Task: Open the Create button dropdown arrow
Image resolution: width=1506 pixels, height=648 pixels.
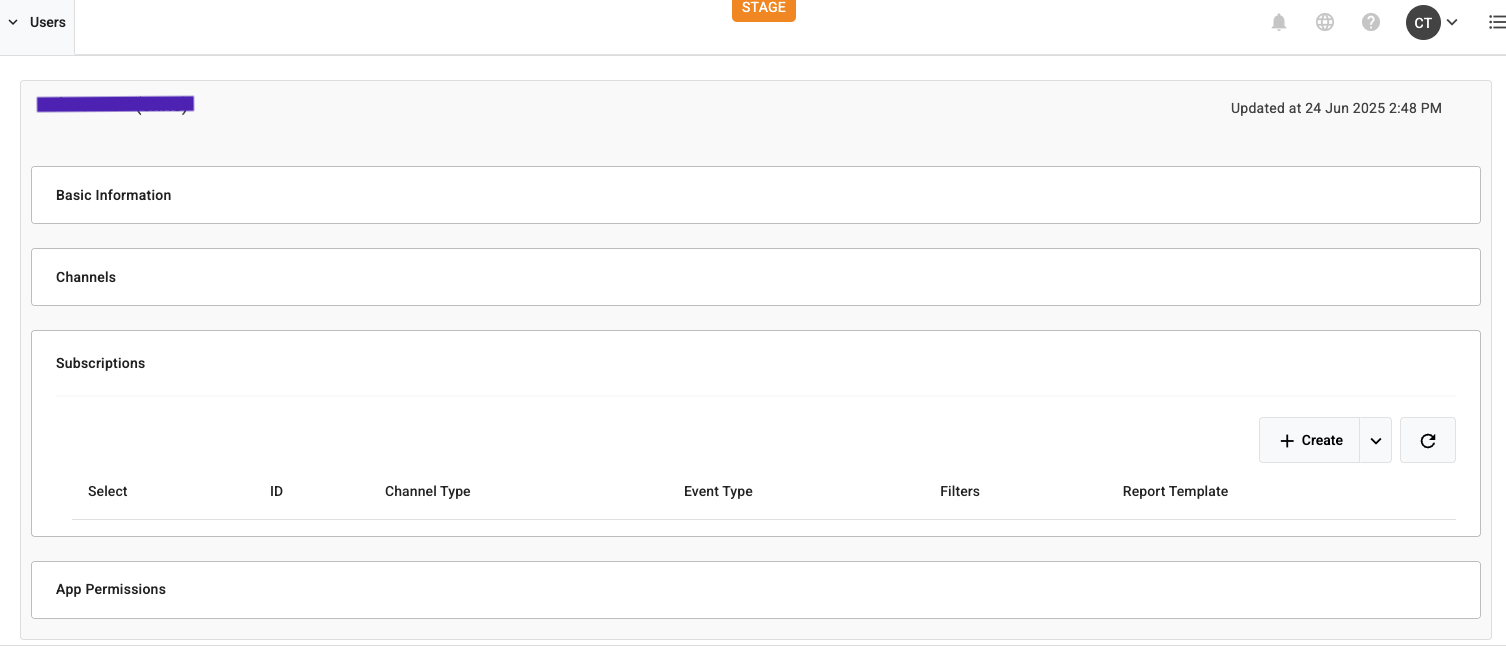Action: pos(1376,441)
